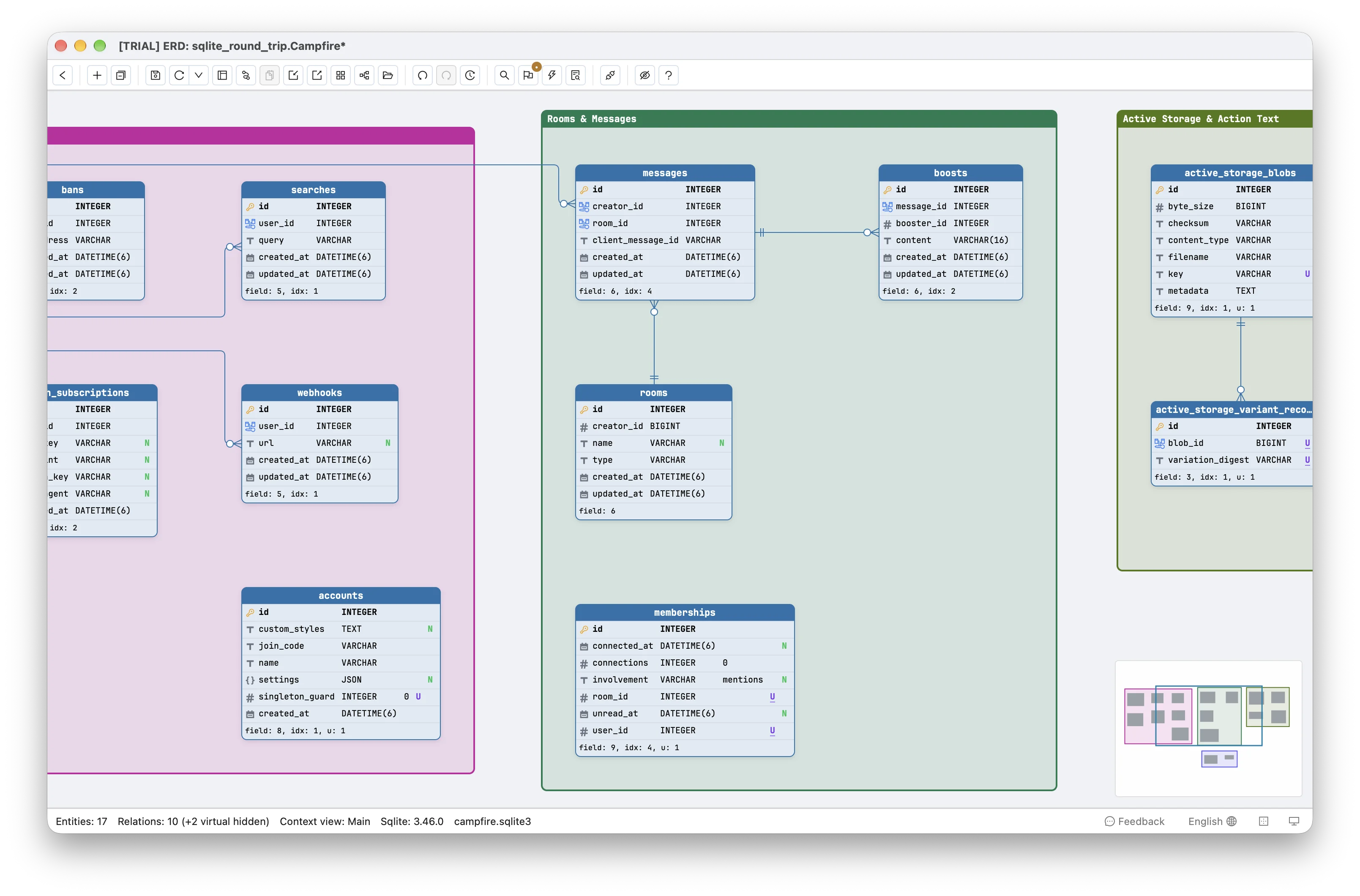Viewport: 1360px width, 896px height.
Task: Select the Active Storage & Action Text group header
Action: (1215, 119)
